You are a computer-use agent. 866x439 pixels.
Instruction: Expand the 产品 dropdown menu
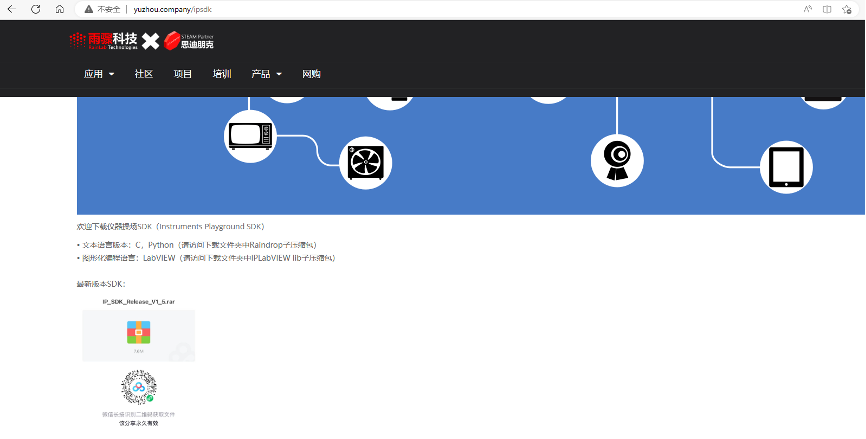[x=266, y=74]
